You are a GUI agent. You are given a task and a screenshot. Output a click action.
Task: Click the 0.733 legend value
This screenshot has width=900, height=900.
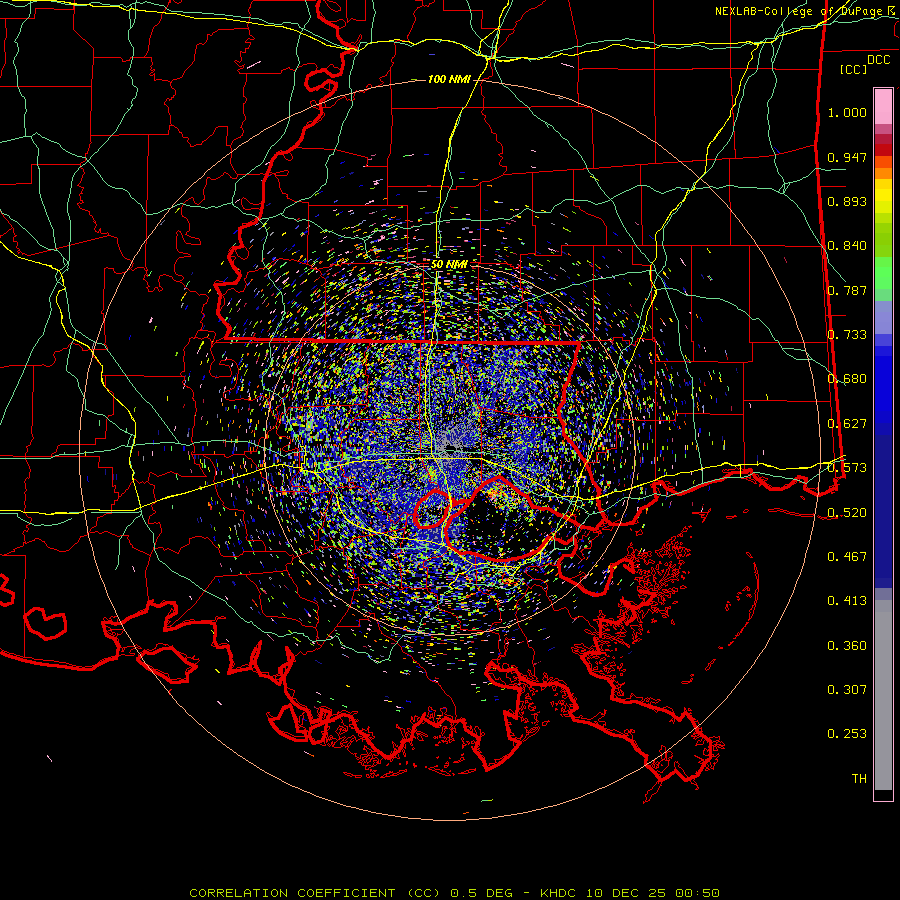point(847,335)
